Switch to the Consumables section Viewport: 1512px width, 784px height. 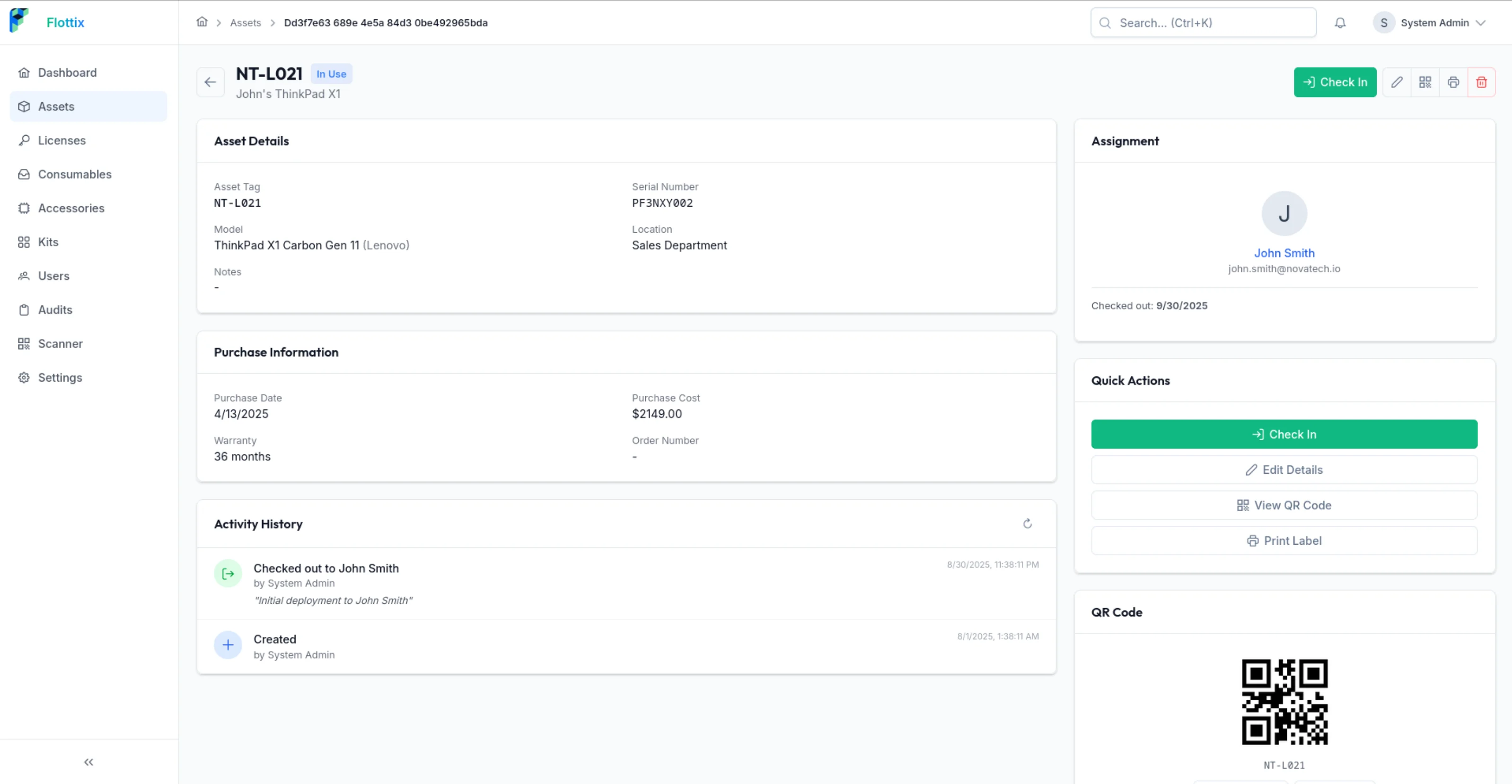pos(75,174)
